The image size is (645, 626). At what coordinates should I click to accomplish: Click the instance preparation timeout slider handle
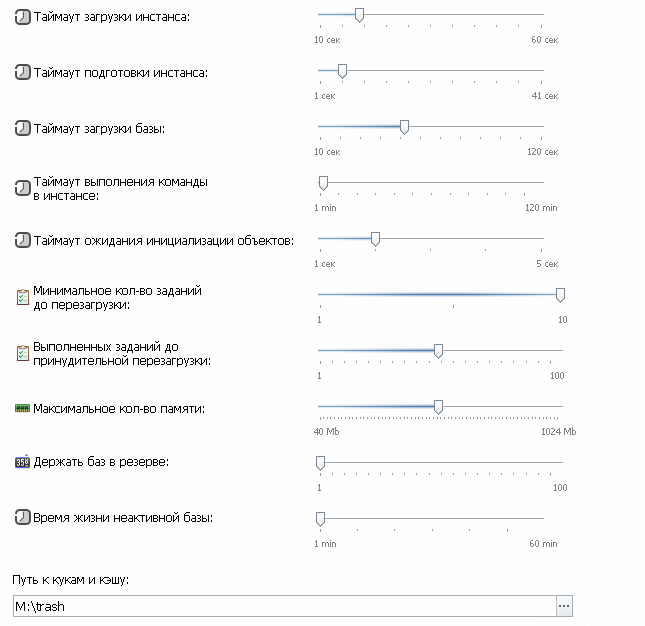coord(342,71)
